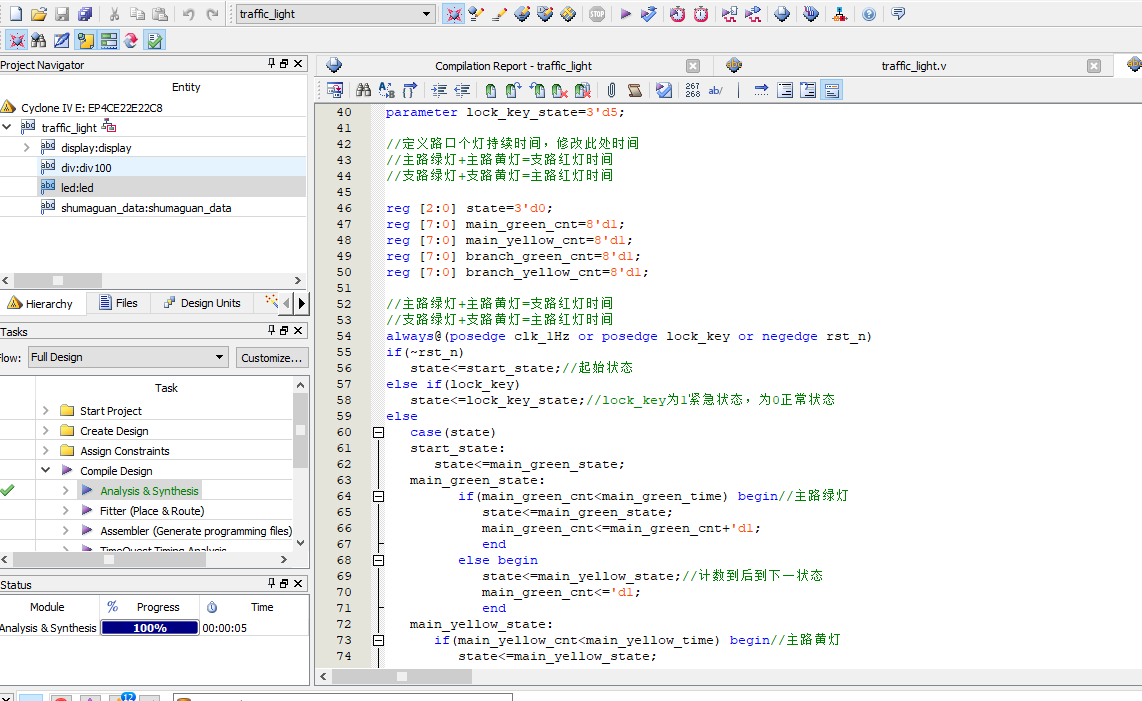Screen dimensions: 1142x701
Task: Expand the Assign Constraints task
Action: [46, 451]
